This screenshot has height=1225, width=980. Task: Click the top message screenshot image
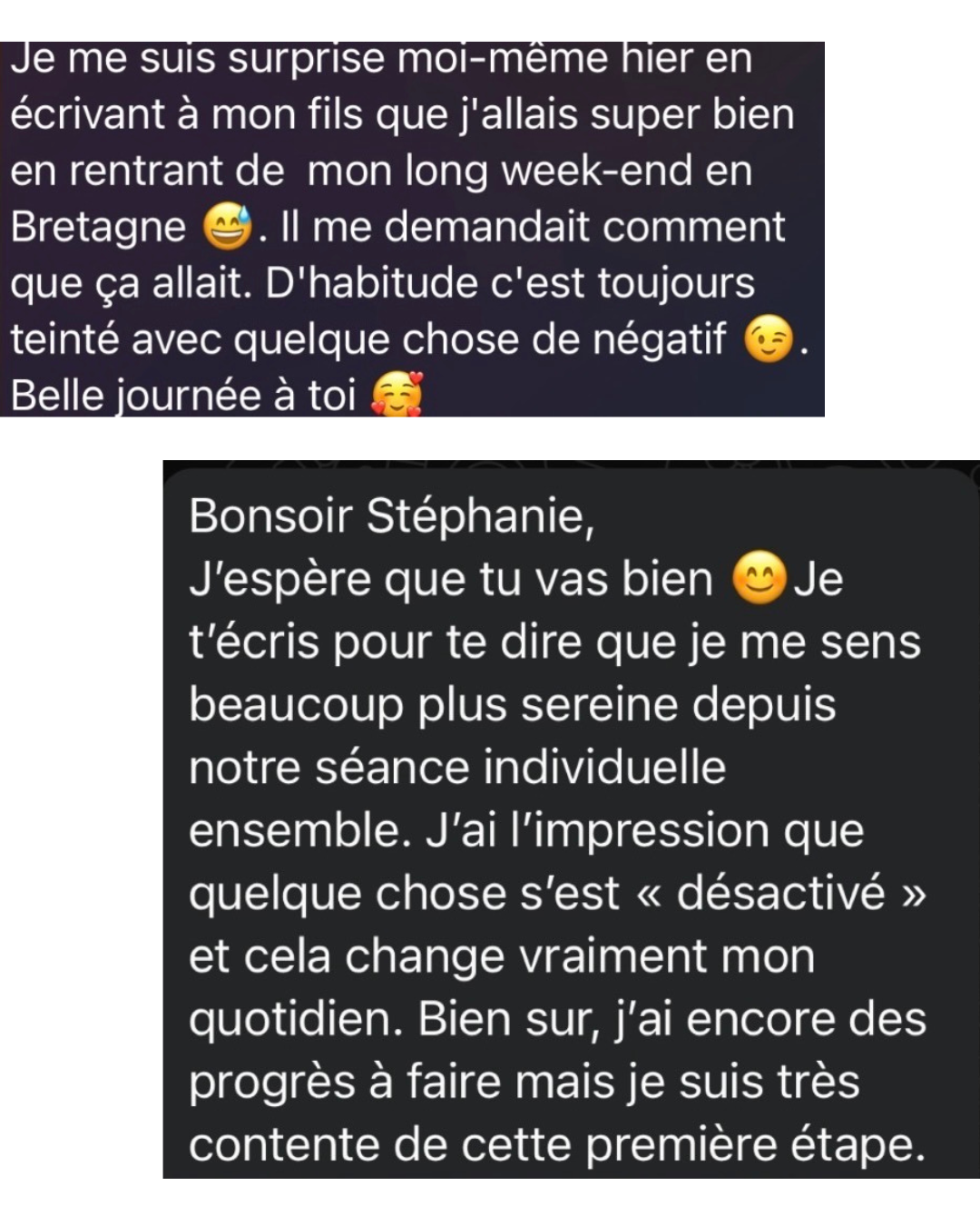click(412, 229)
